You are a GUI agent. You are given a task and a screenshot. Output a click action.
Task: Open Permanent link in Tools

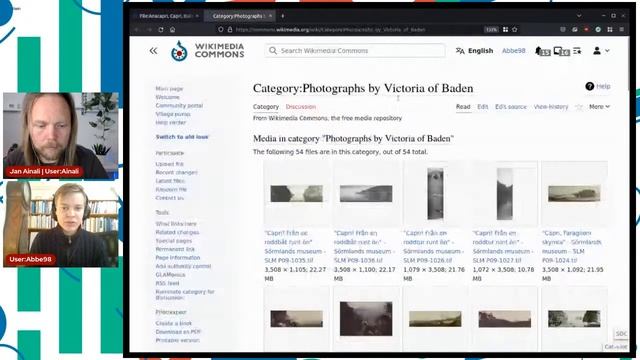[175, 249]
